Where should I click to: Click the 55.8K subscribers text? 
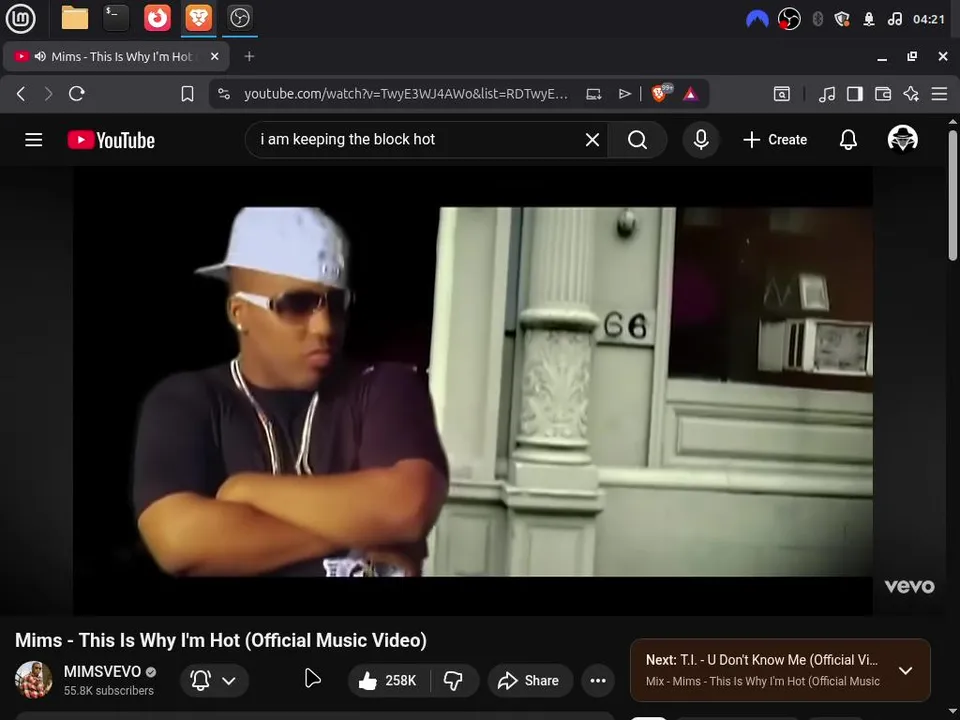tap(108, 691)
